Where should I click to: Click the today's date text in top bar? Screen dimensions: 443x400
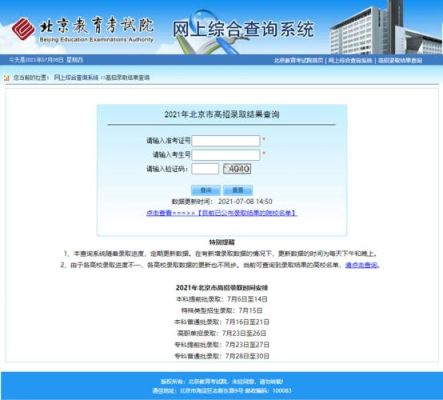click(x=46, y=60)
